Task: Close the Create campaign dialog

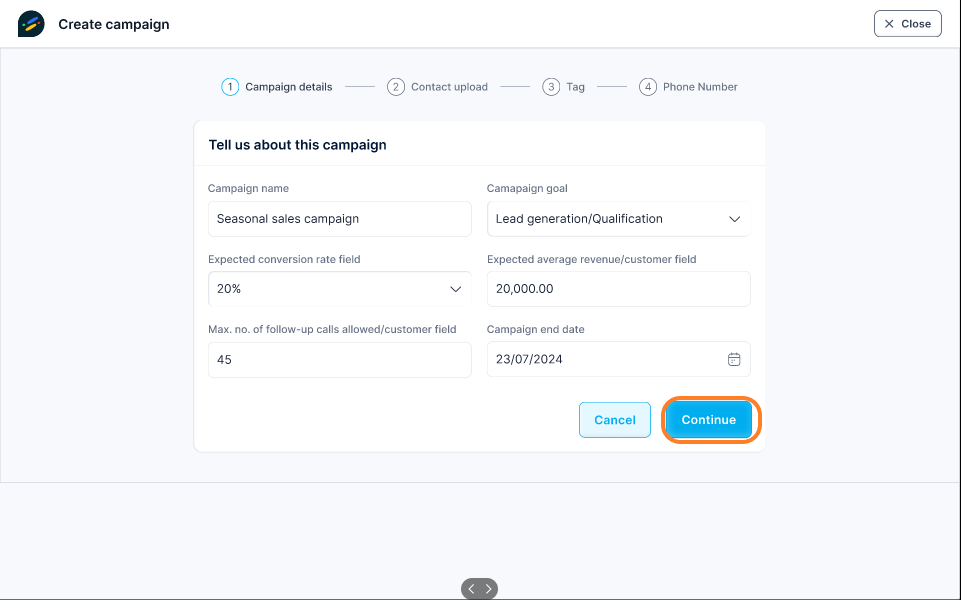Action: 908,24
